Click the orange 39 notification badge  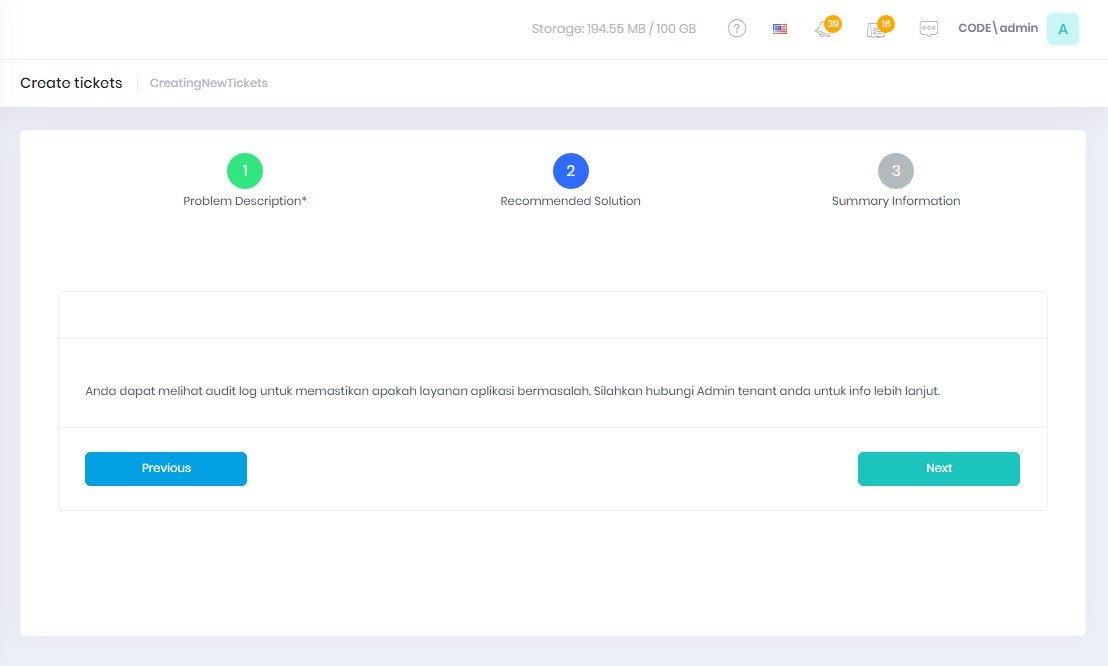(x=833, y=23)
